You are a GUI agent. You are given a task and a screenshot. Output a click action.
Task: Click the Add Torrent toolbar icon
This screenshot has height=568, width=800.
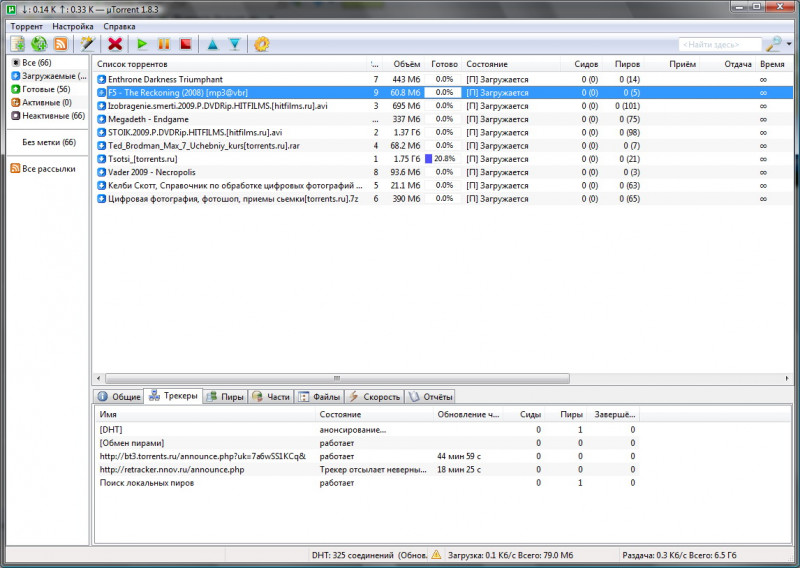(x=18, y=44)
